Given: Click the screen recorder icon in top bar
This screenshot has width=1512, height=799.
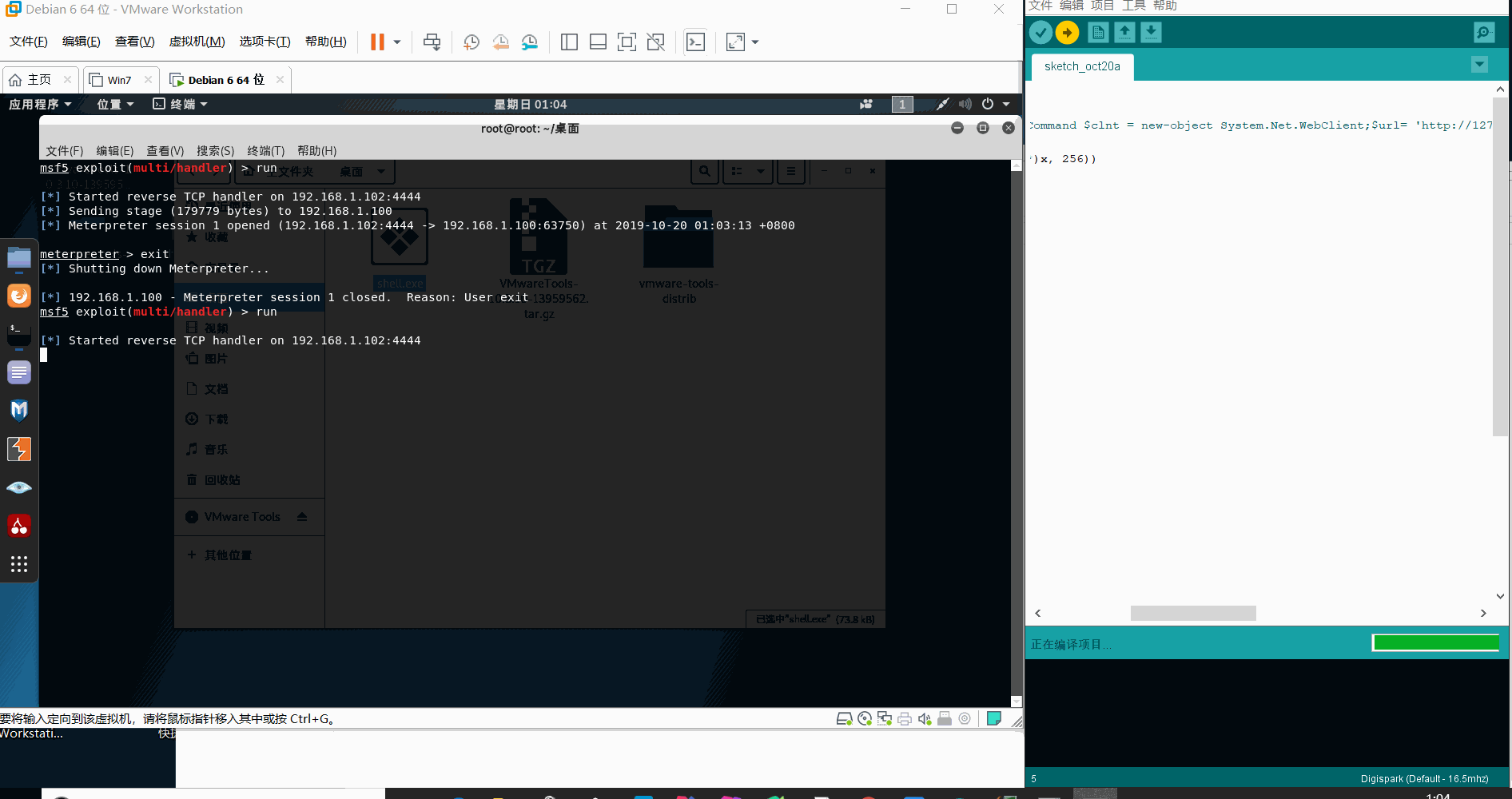Looking at the screenshot, I should 866,104.
